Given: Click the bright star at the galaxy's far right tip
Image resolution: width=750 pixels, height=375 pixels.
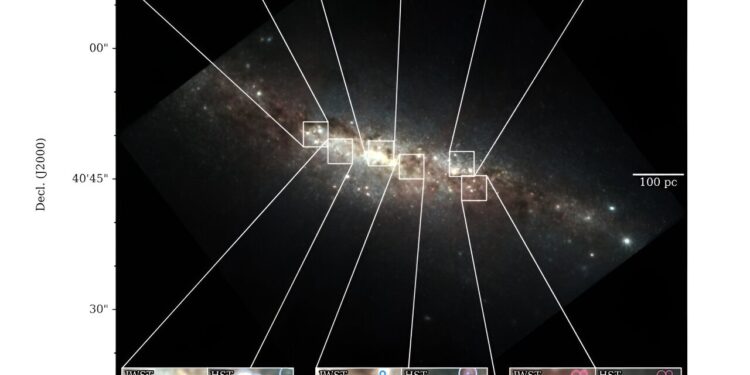Looking at the screenshot, I should (627, 241).
